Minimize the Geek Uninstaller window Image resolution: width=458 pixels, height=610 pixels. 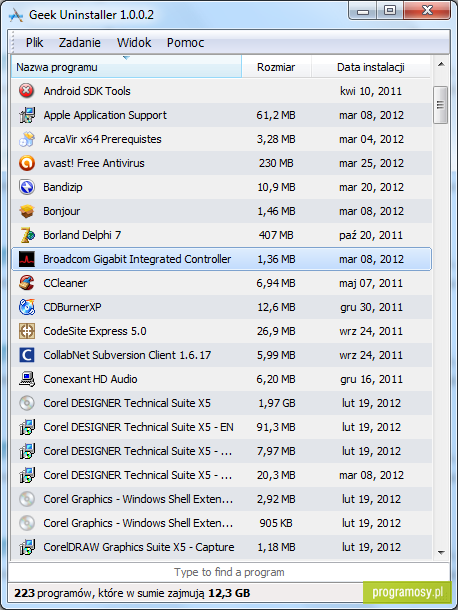pos(363,10)
